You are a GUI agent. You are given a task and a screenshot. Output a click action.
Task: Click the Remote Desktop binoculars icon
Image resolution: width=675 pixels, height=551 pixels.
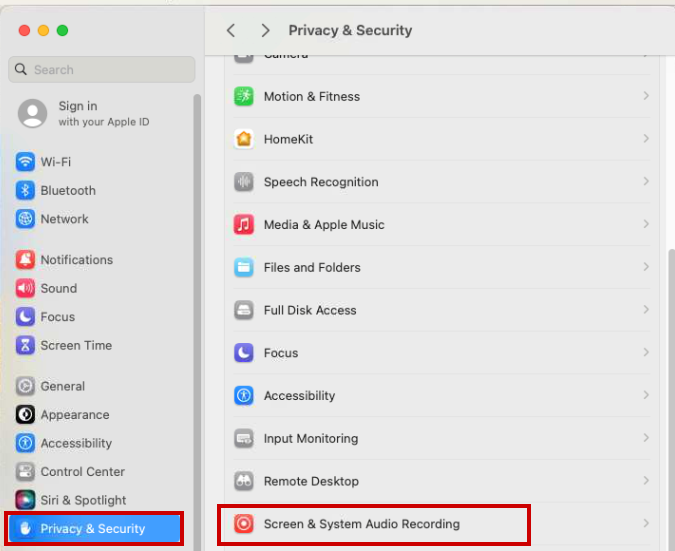[244, 481]
